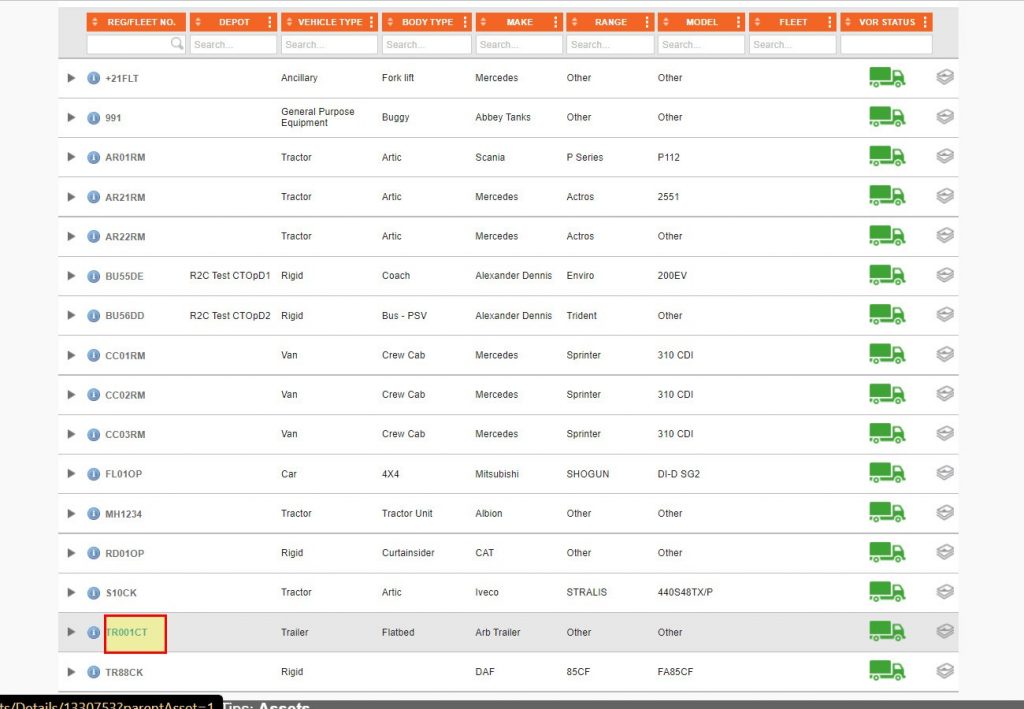Click the truck icon on the CC01RM row
The image size is (1024, 709).
coord(886,354)
